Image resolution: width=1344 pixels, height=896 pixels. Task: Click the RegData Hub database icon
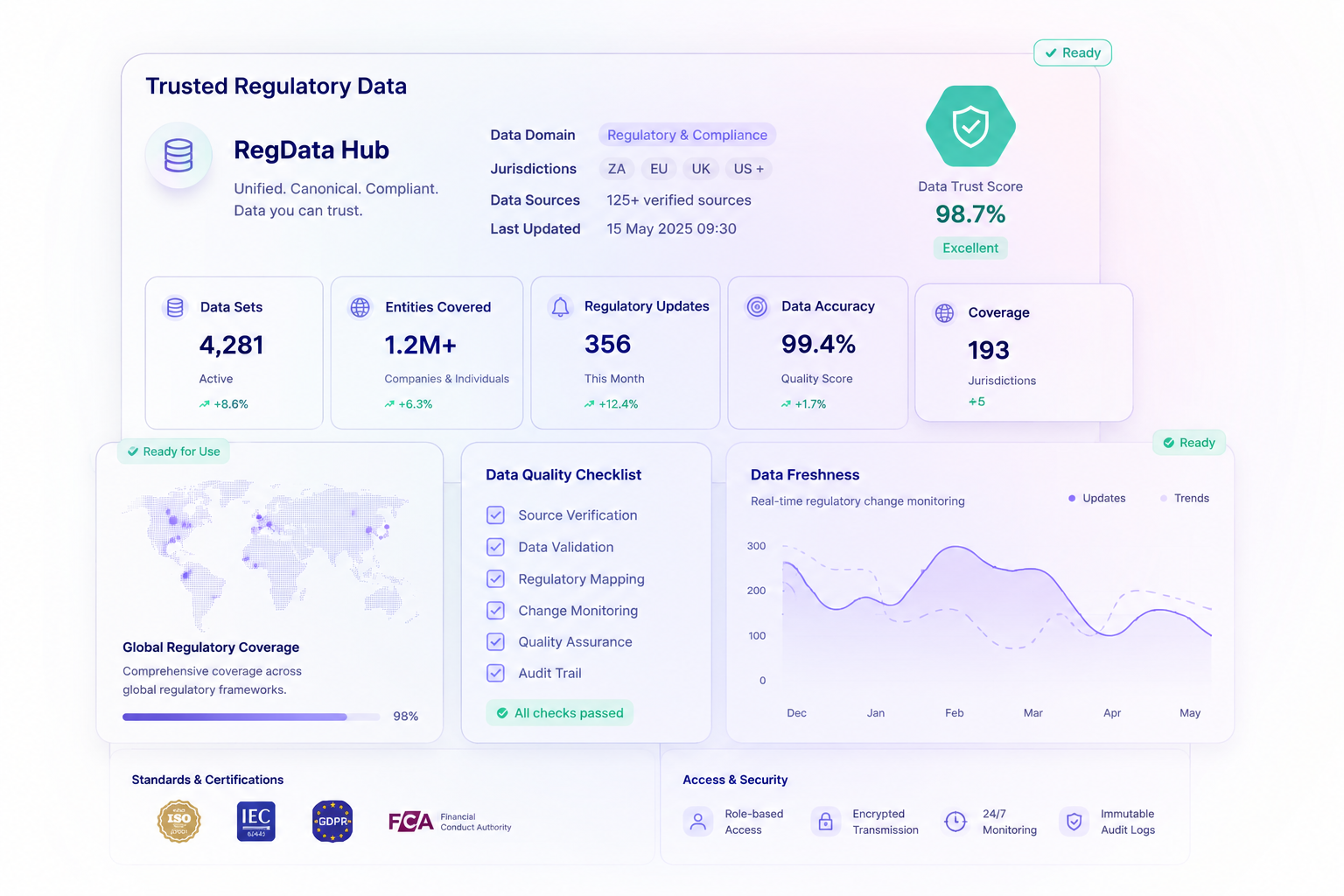[178, 156]
